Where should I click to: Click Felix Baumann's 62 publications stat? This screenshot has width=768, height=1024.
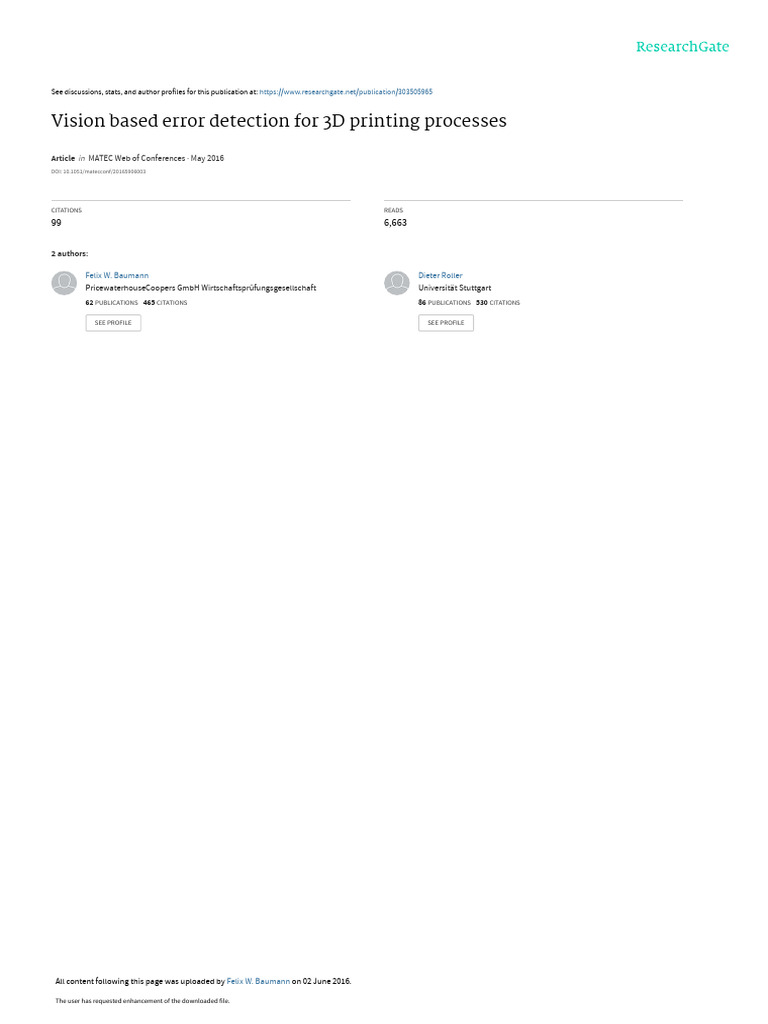click(112, 303)
